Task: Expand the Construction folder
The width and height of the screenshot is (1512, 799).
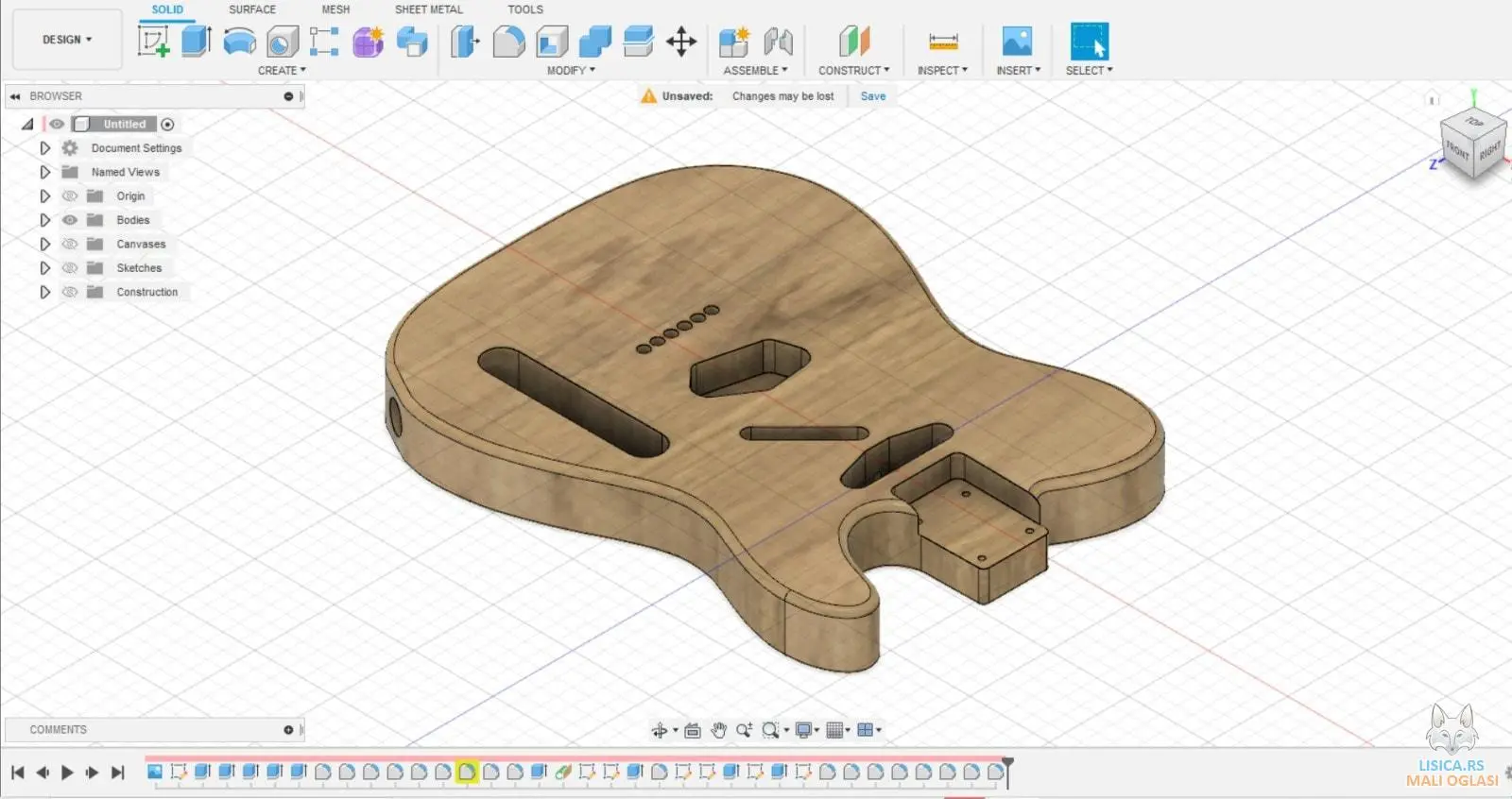Action: tap(44, 293)
